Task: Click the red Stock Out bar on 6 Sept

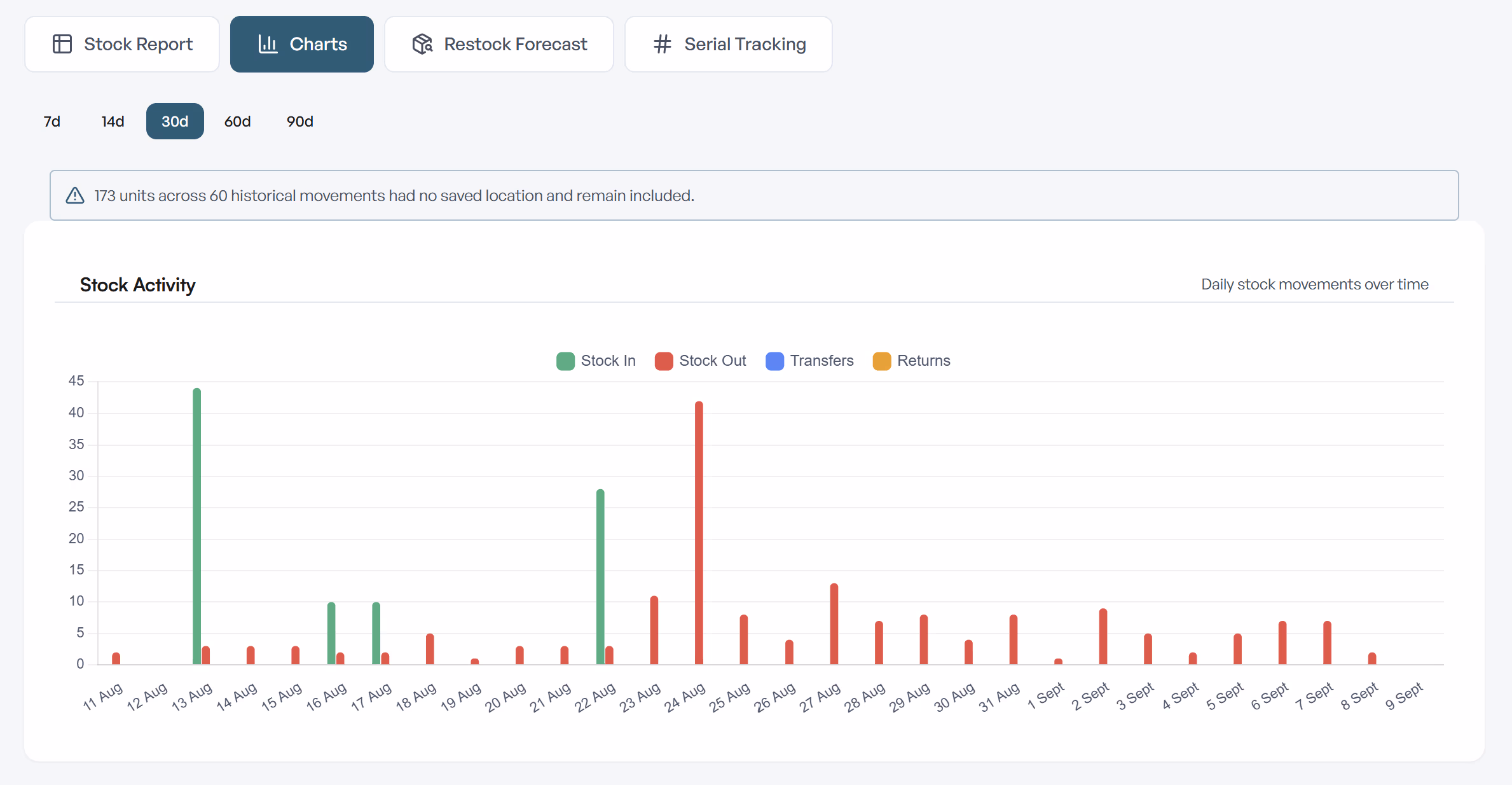Action: 1282,643
